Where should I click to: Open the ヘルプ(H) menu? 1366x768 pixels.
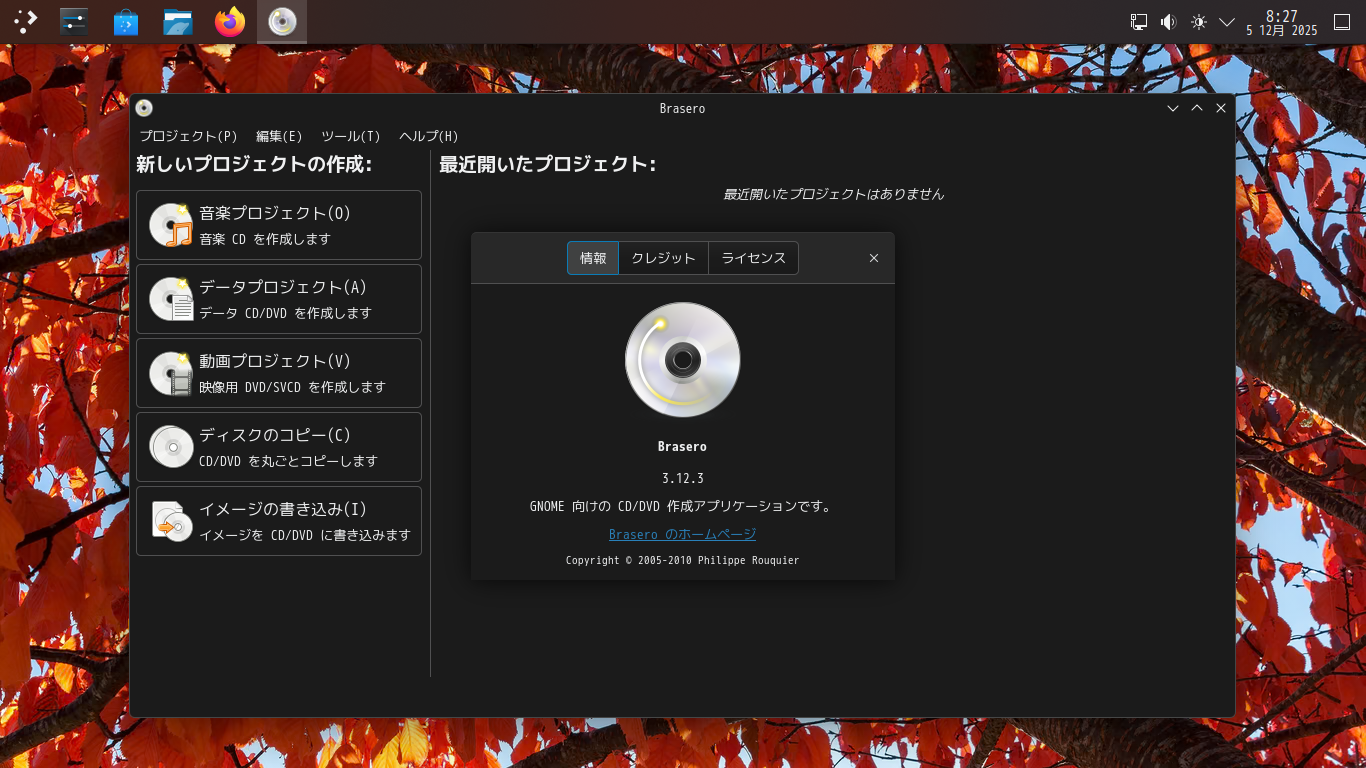click(429, 136)
